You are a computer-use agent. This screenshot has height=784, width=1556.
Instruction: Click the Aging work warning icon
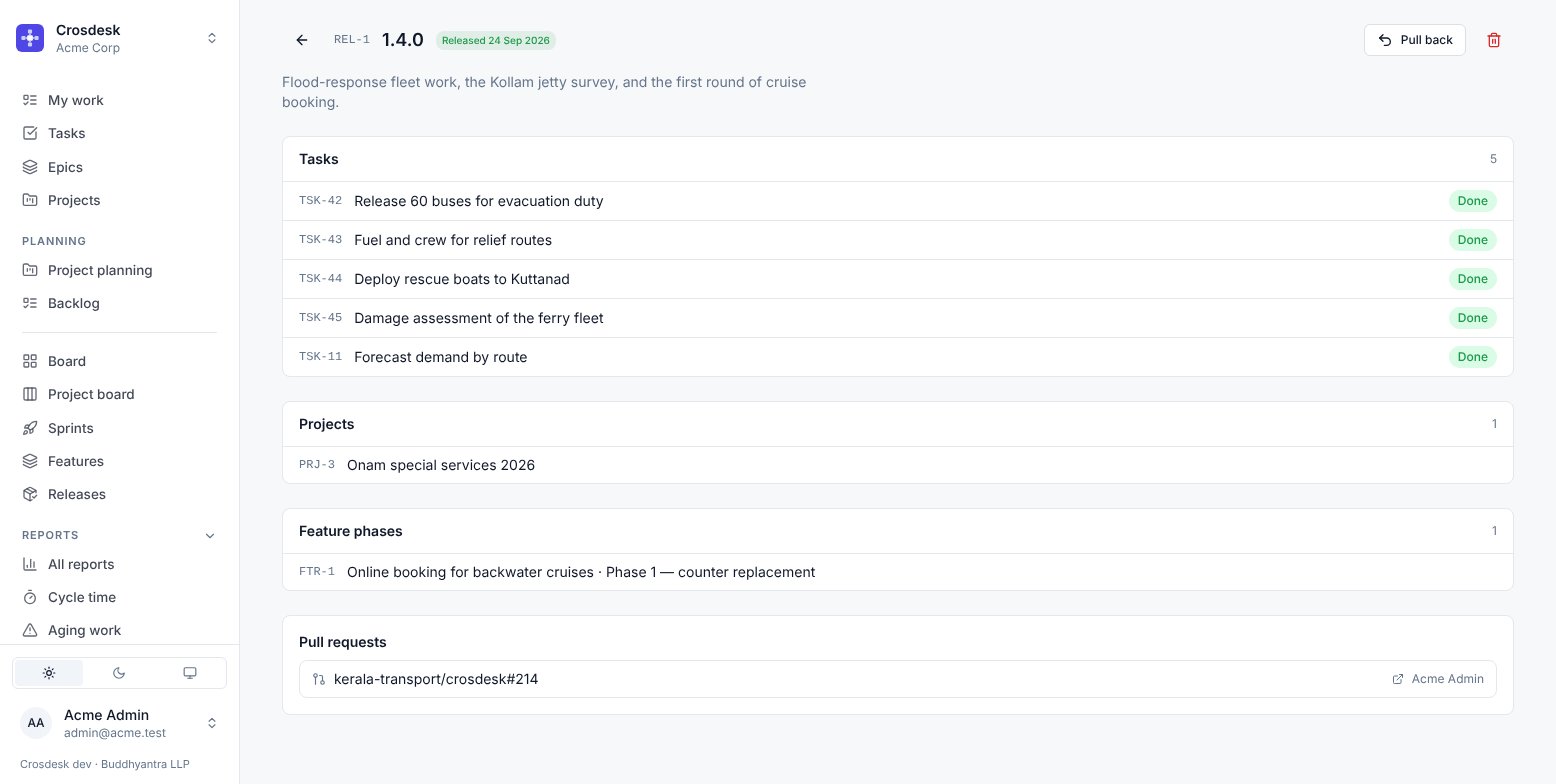coord(30,630)
